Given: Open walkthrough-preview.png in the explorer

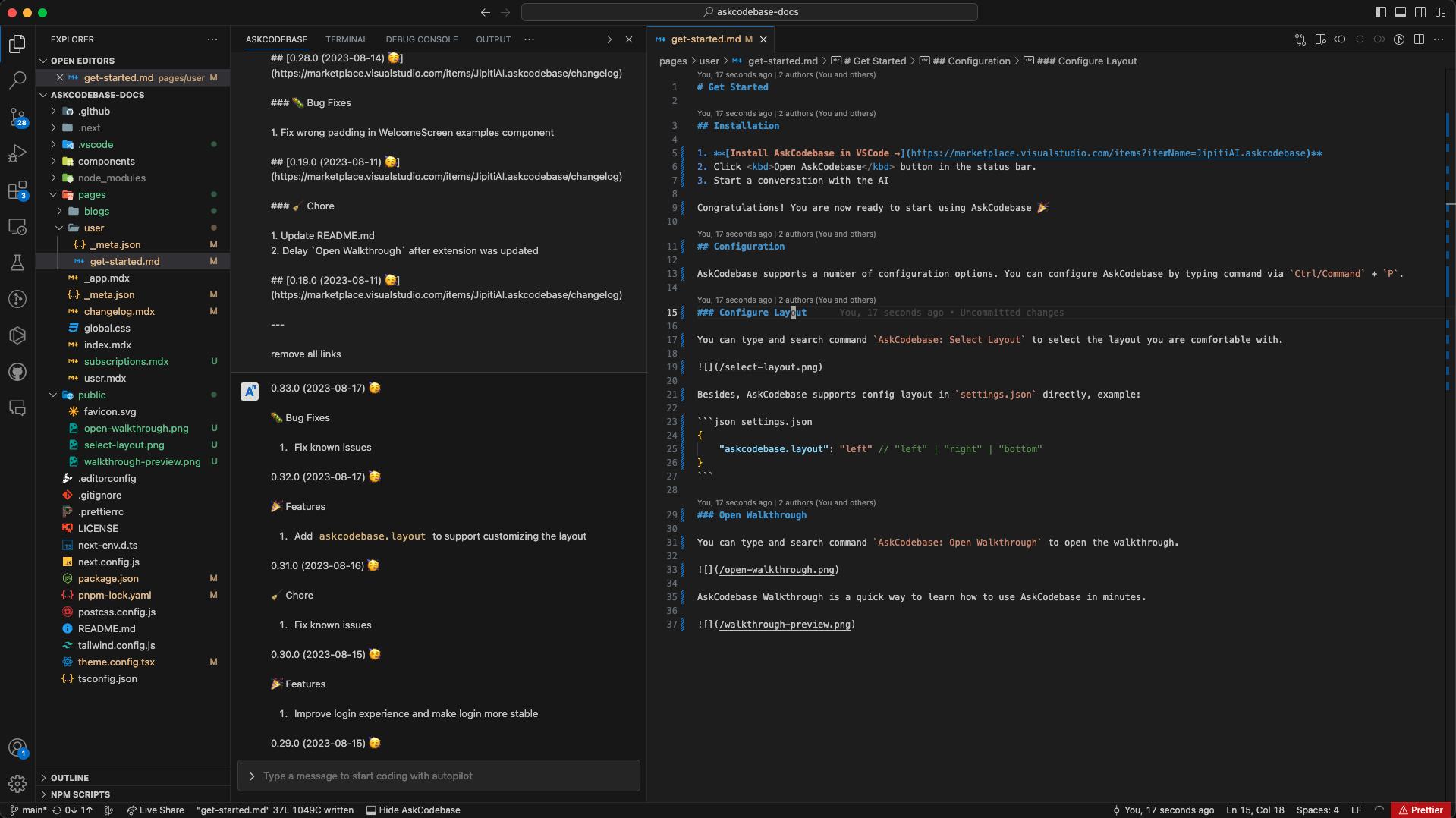Looking at the screenshot, I should [142, 462].
